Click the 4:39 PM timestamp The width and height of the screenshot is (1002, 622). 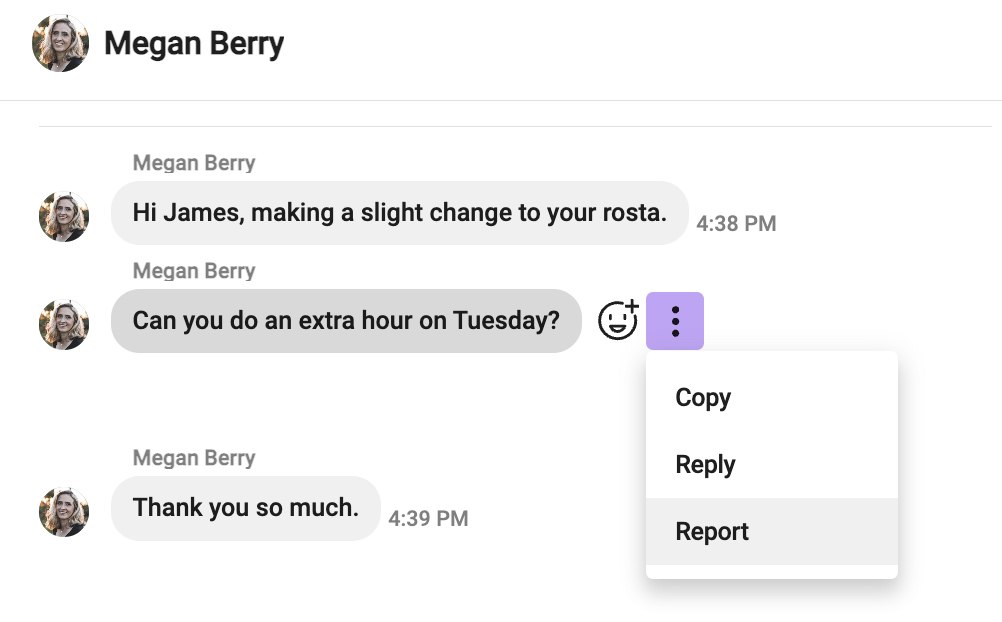coord(428,518)
